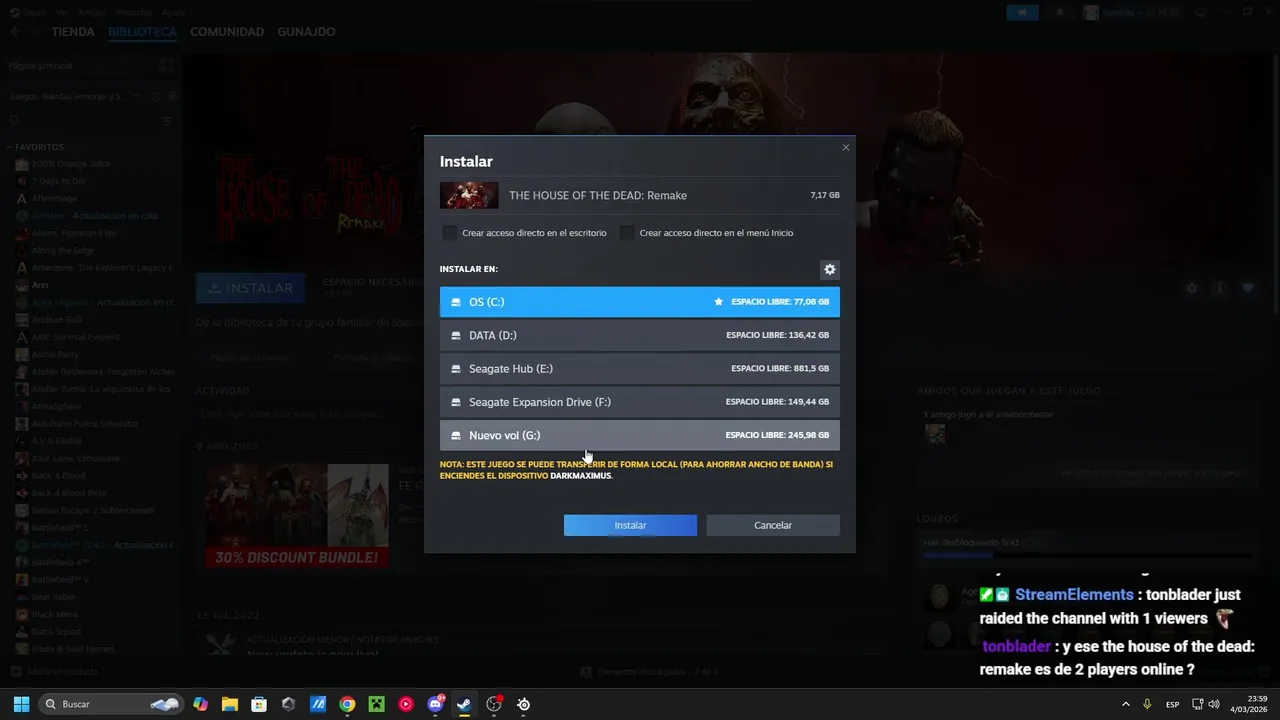Open Windows Start menu
The height and width of the screenshot is (720, 1280).
pyautogui.click(x=21, y=704)
